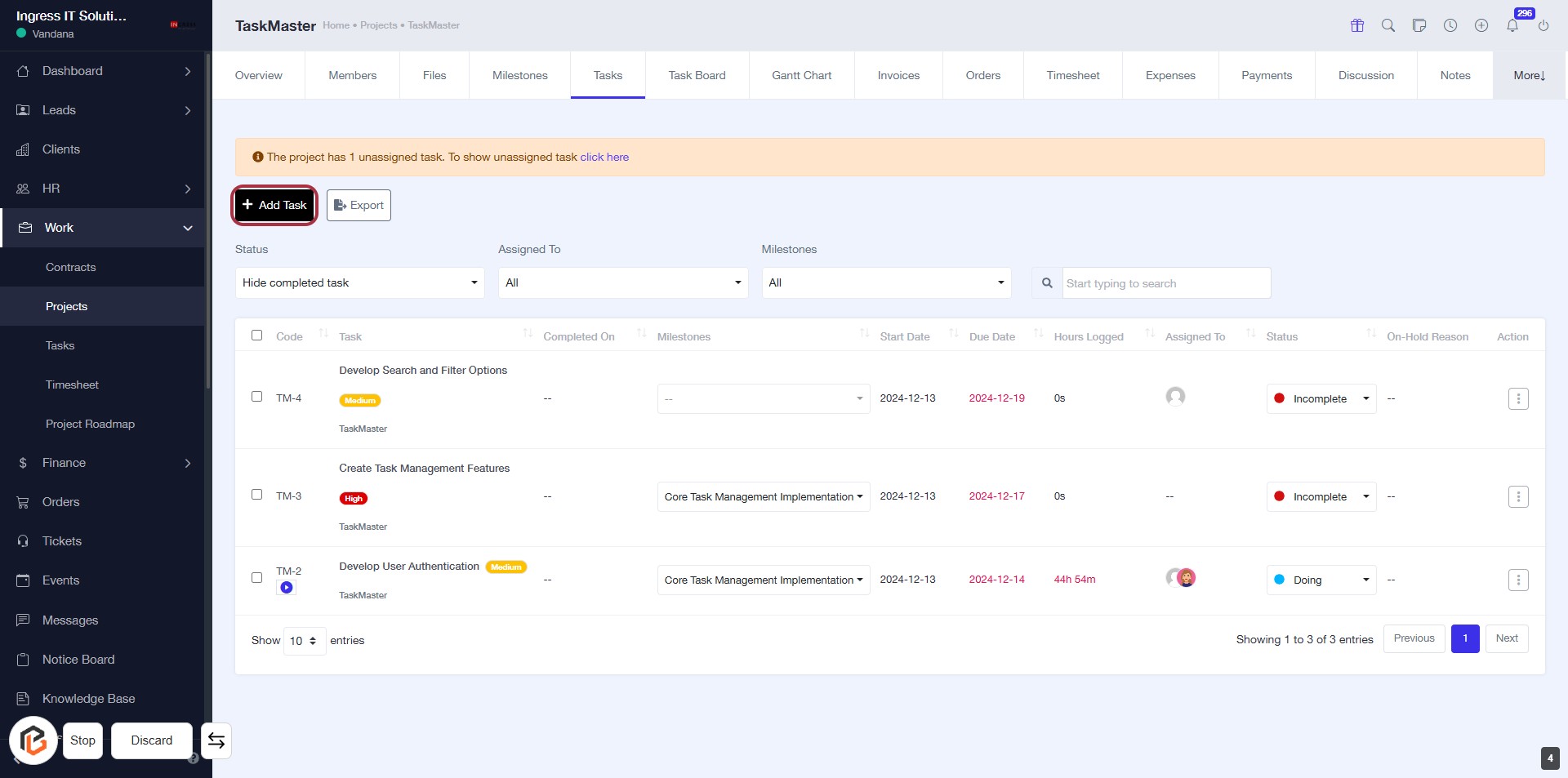The height and width of the screenshot is (778, 1568).
Task: Click the timer play icon under TM-2
Action: [x=287, y=588]
